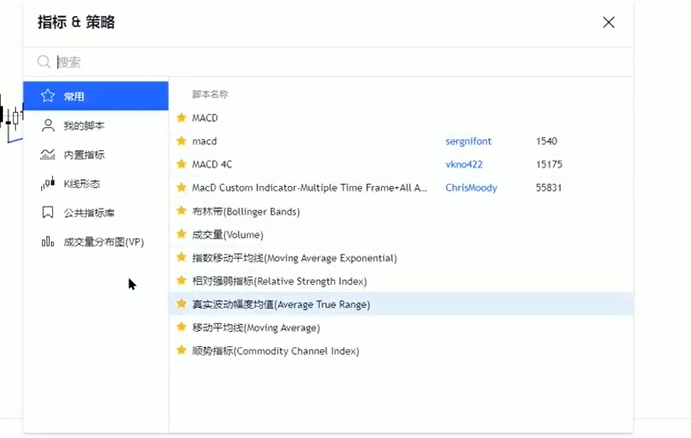This screenshot has width=691, height=438.
Task: Select the 常用 favorites tab
Action: click(96, 96)
